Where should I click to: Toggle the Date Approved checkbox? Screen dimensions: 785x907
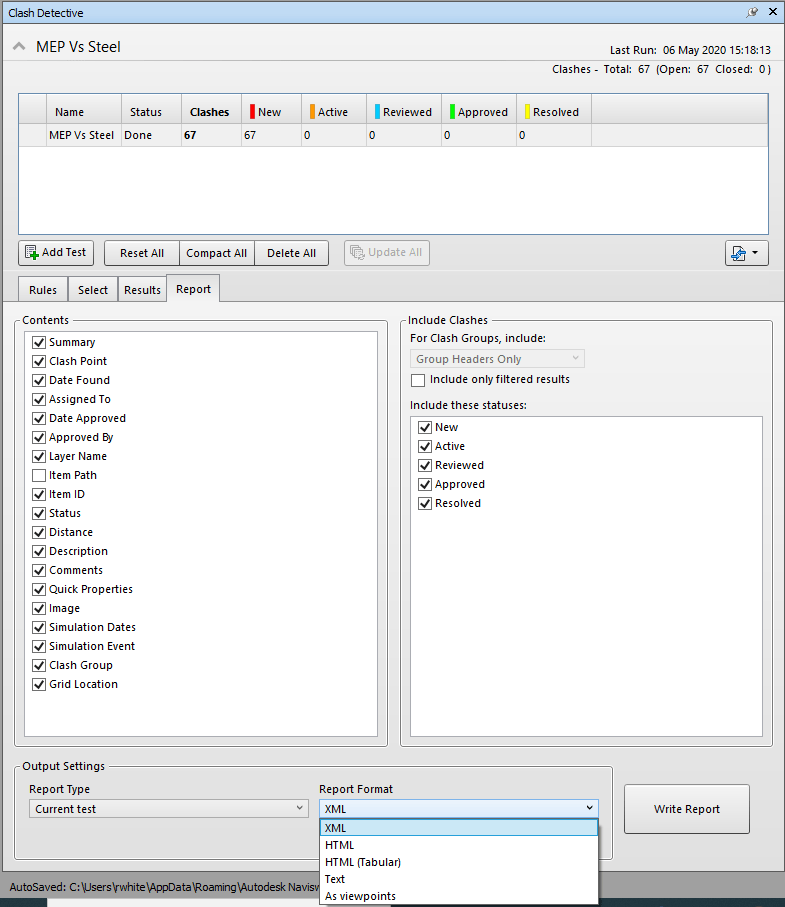coord(39,418)
